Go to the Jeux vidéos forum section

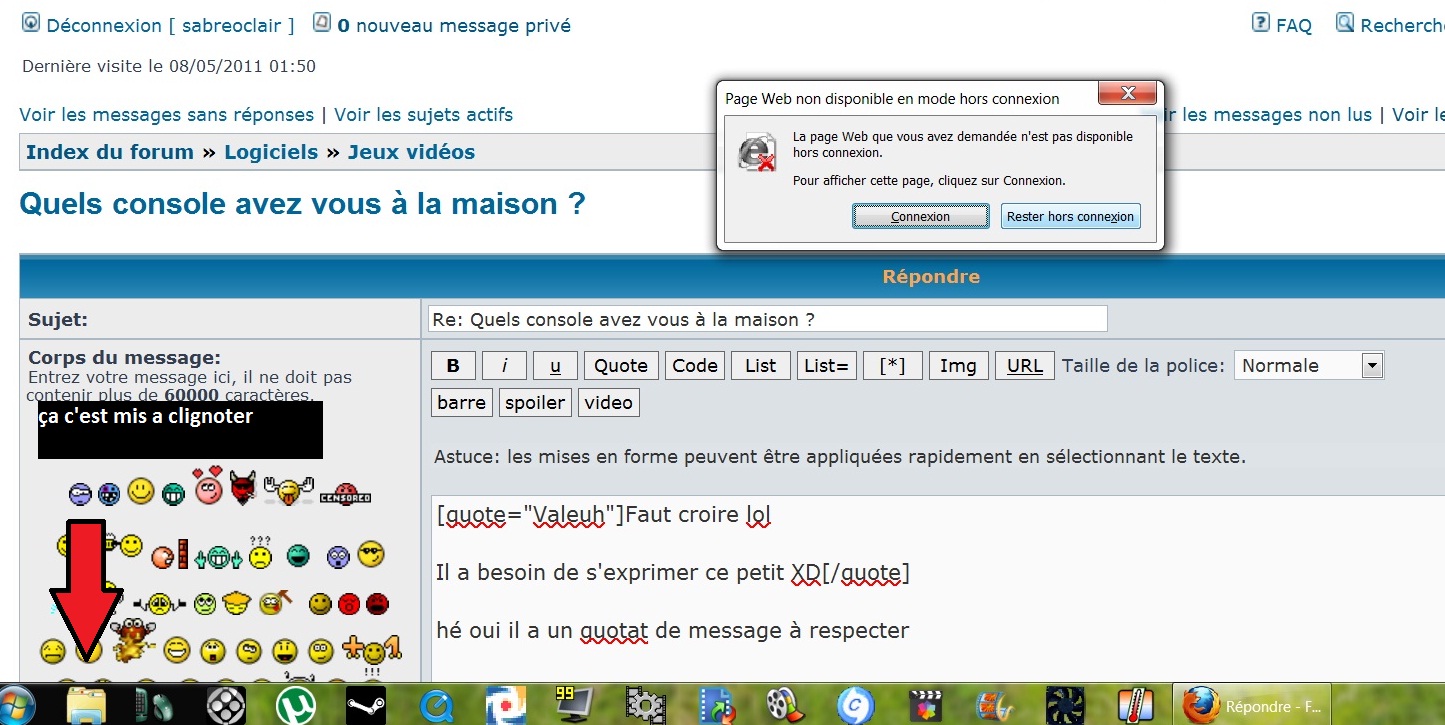411,153
